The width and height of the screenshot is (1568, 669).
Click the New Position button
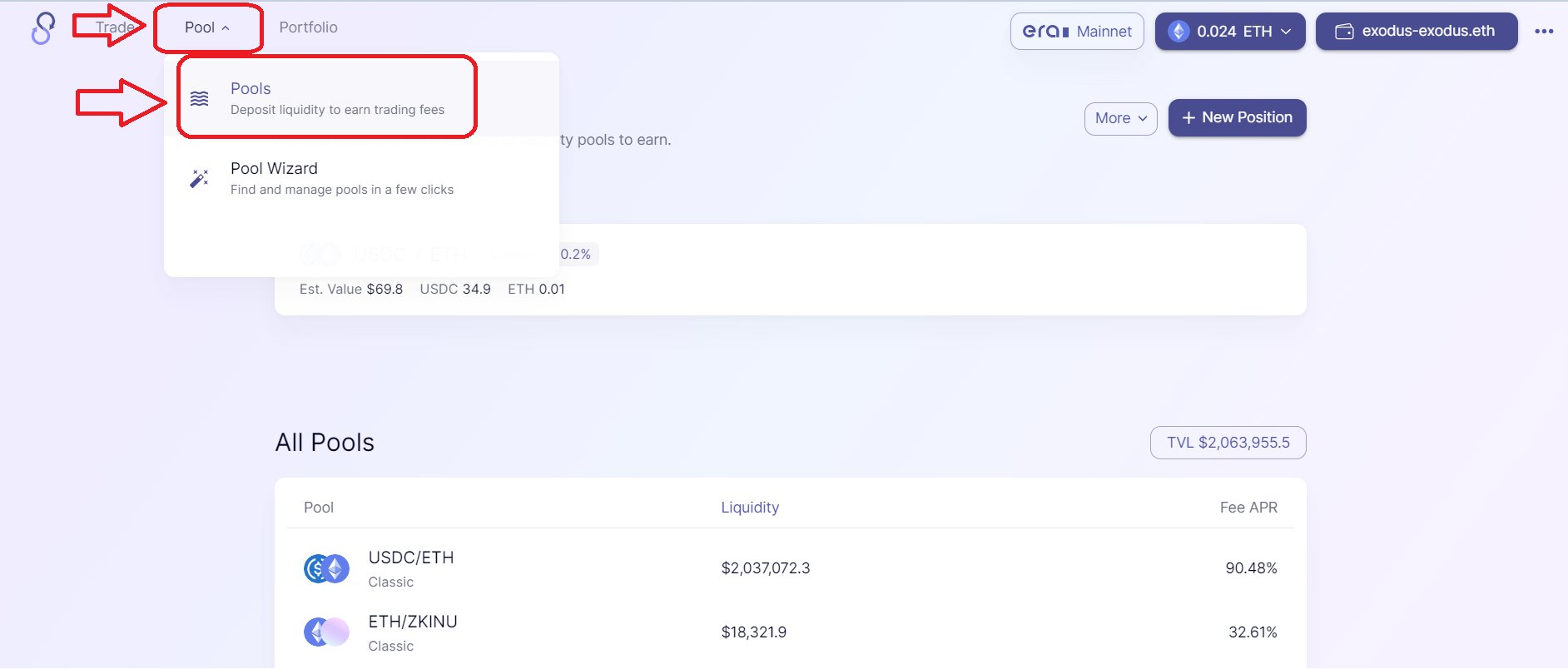pos(1237,118)
